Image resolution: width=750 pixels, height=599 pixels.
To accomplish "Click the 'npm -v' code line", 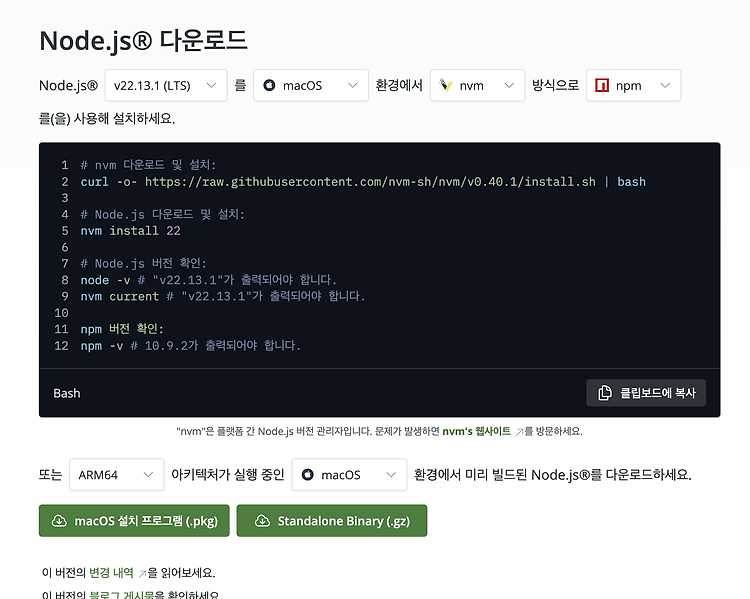I will pos(191,345).
